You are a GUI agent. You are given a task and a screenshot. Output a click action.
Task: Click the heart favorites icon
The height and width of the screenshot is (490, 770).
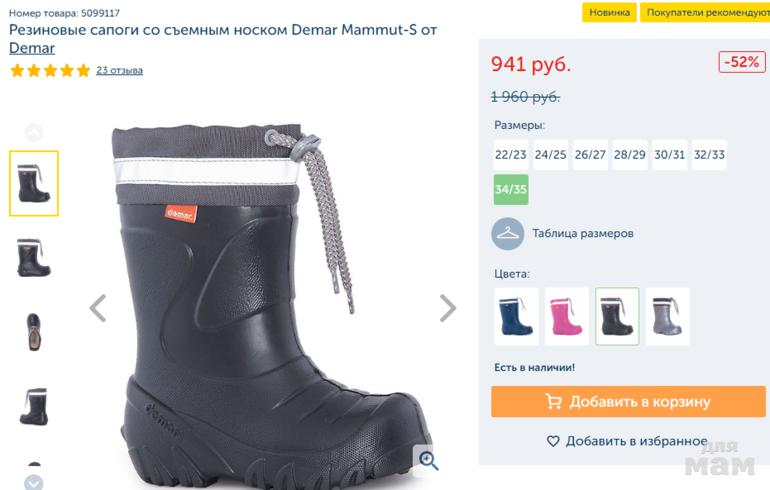553,441
